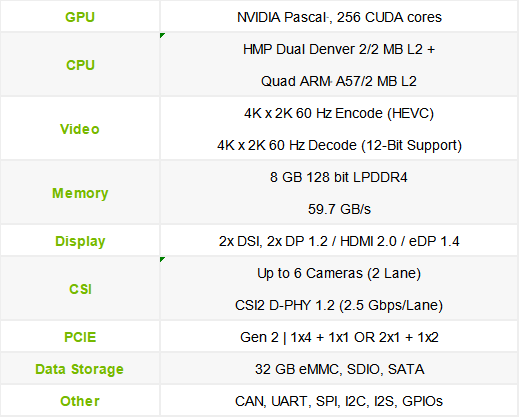Click the green comment marker in CSI cell
Viewport: 519px width, 417px height.
[x=162, y=259]
